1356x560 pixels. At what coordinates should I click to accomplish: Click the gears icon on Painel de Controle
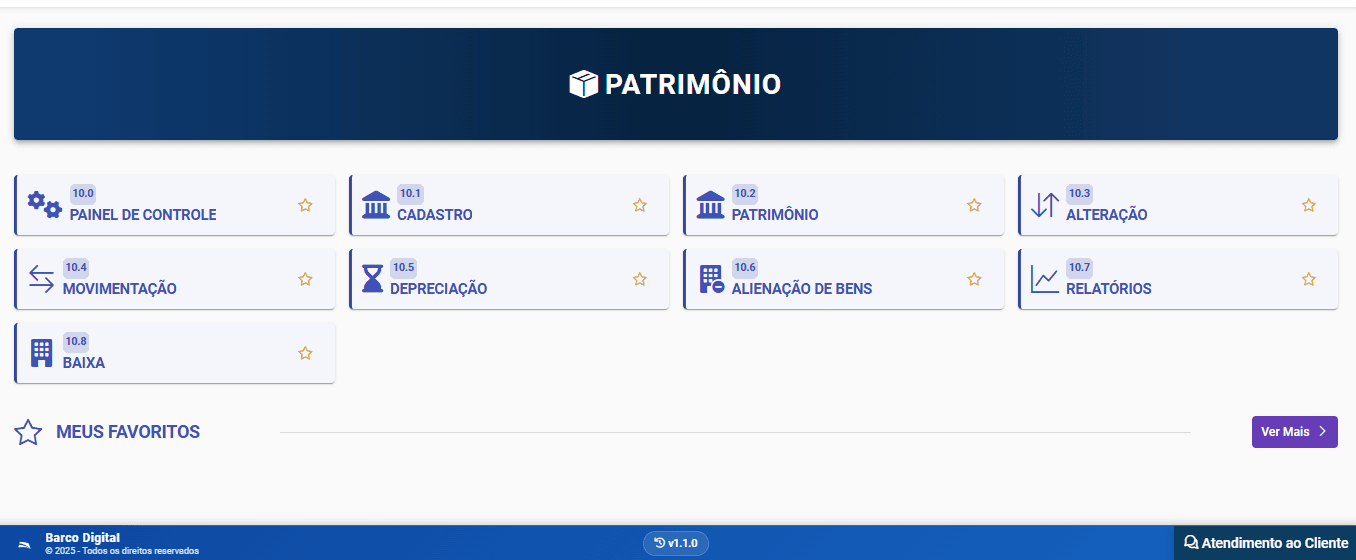44,205
